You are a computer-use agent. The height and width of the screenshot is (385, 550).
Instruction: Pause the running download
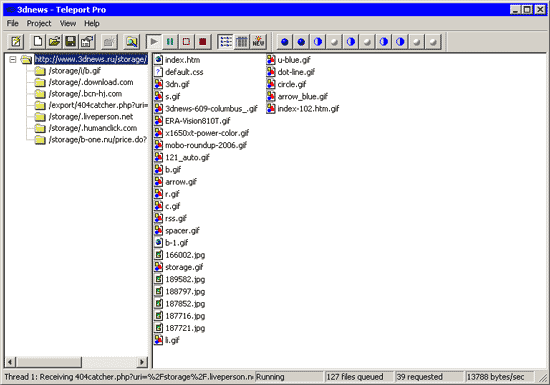coord(170,42)
